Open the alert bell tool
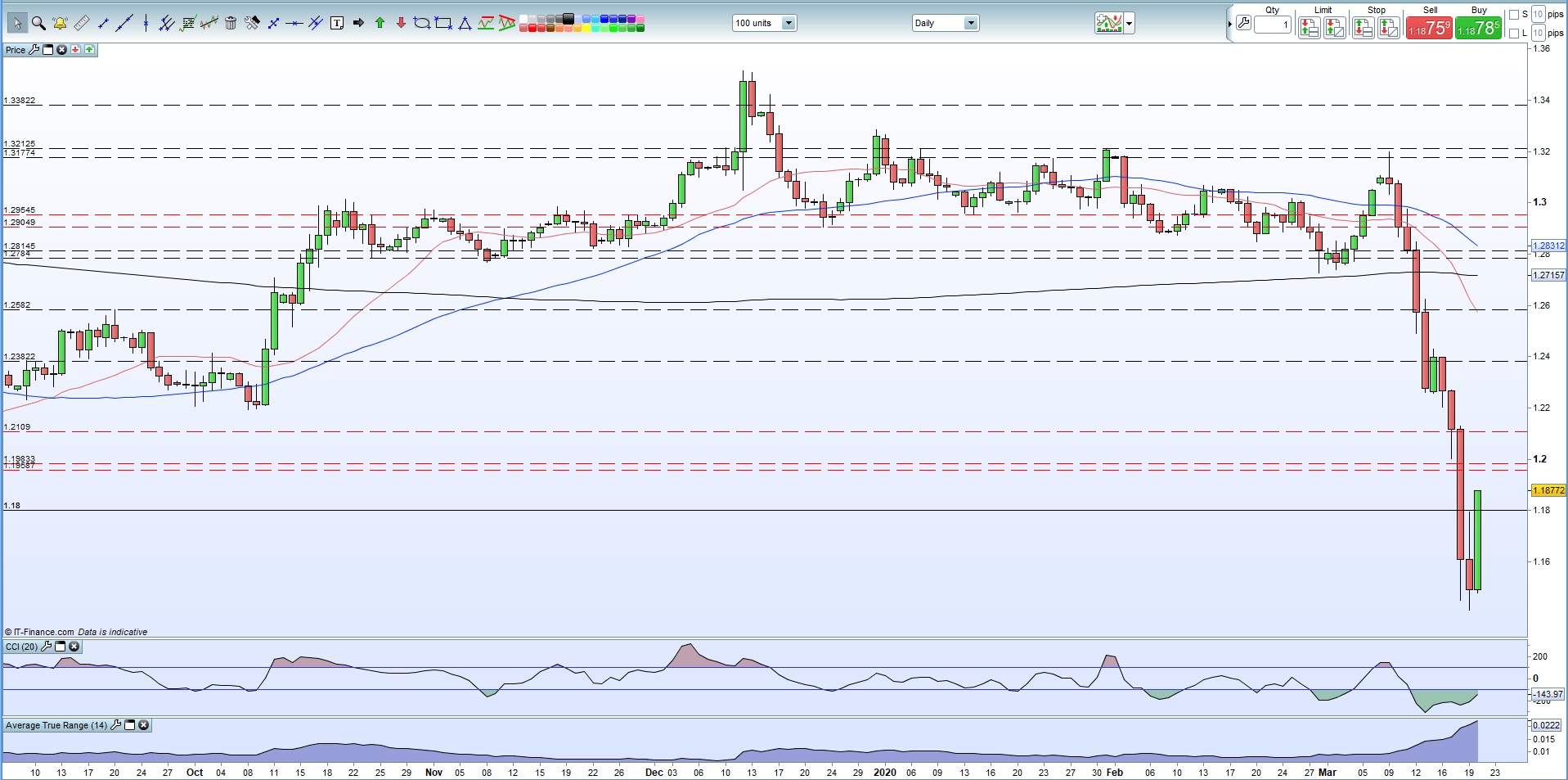This screenshot has height=780, width=1568. click(x=60, y=23)
